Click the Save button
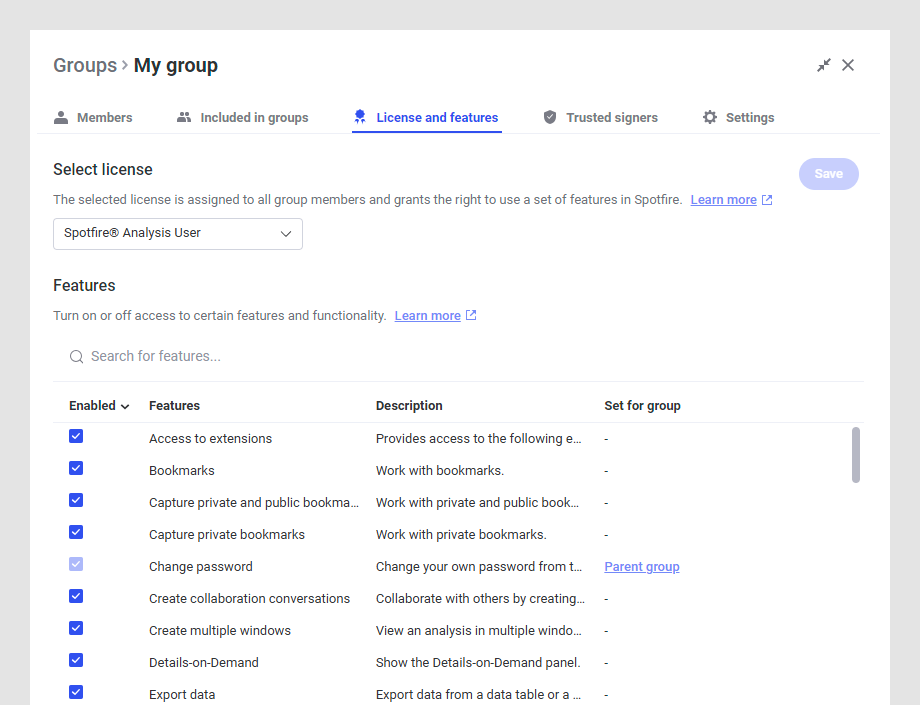This screenshot has width=920, height=705. pyautogui.click(x=828, y=174)
